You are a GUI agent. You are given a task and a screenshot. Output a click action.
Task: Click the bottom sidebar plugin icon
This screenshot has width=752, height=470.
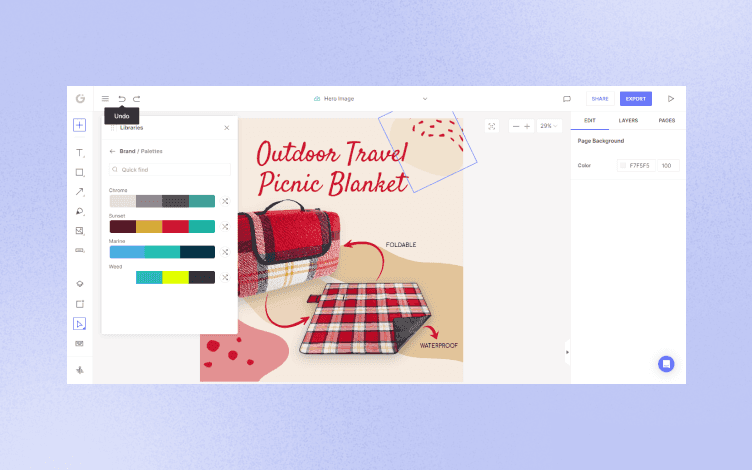click(80, 370)
